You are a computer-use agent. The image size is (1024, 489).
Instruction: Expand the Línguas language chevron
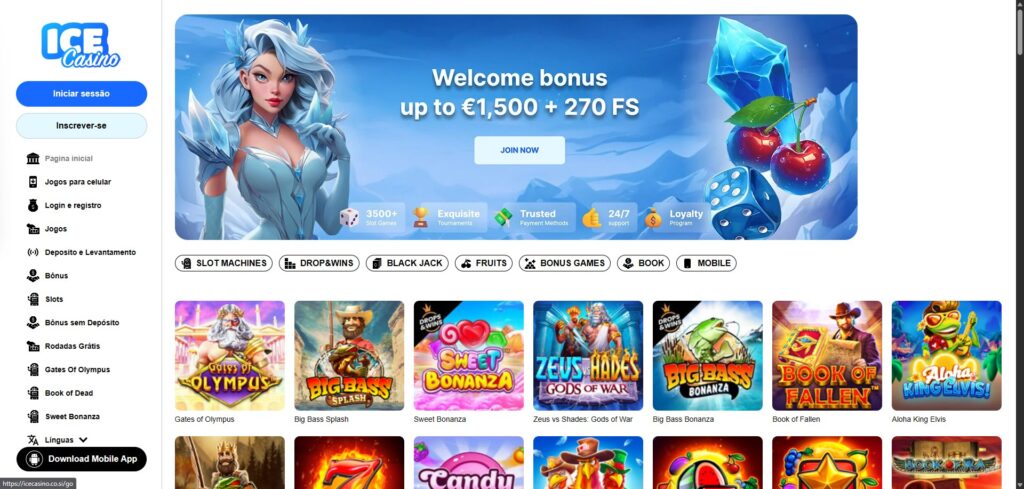pos(83,440)
